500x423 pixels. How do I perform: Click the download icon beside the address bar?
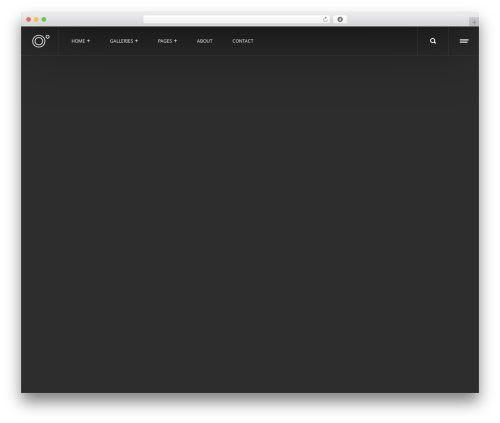(340, 19)
